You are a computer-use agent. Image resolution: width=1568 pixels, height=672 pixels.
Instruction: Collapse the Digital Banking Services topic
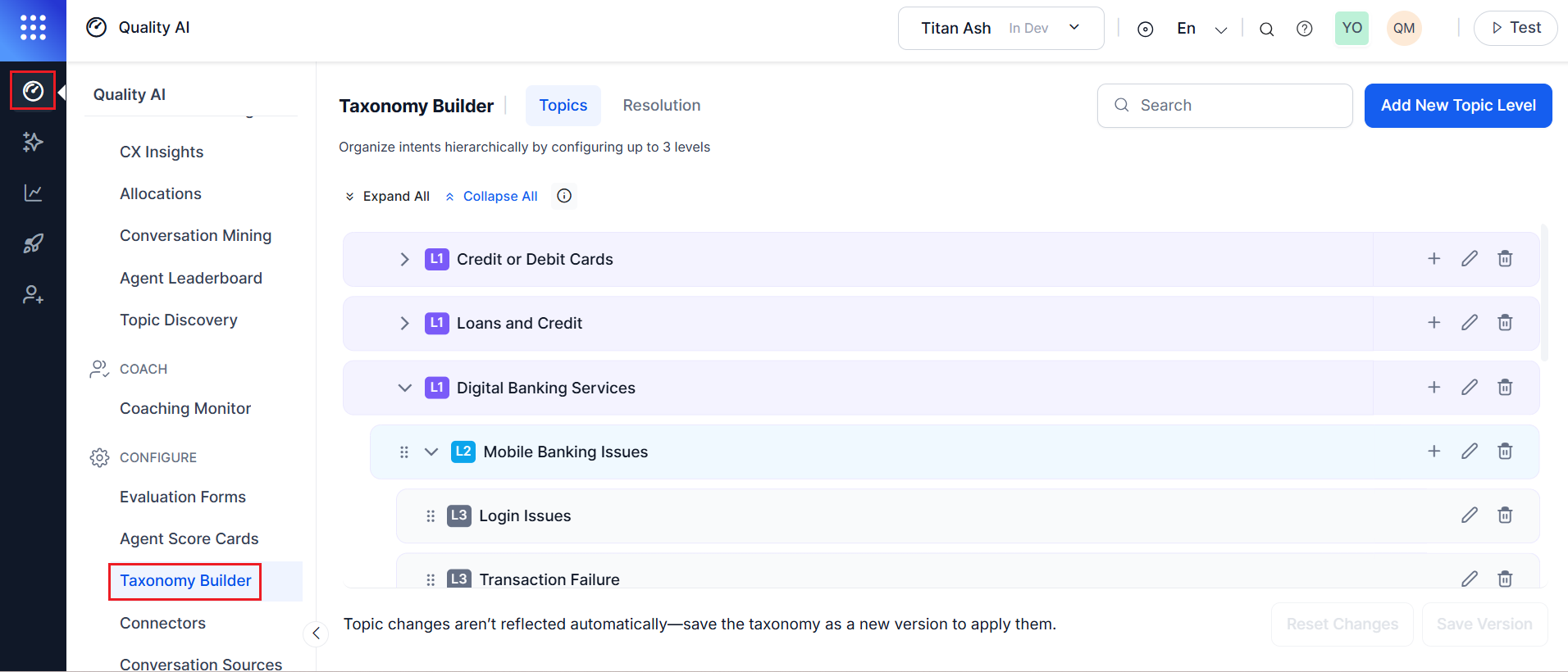(x=404, y=388)
